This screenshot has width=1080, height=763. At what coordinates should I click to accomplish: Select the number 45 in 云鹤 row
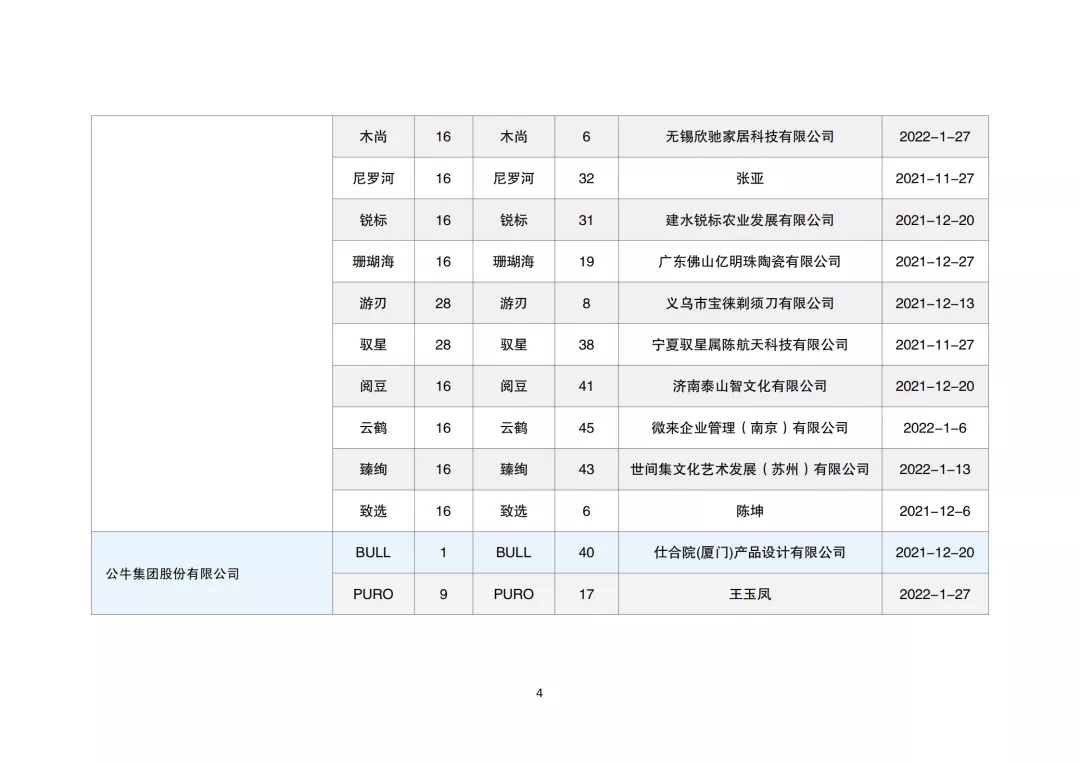[x=586, y=428]
